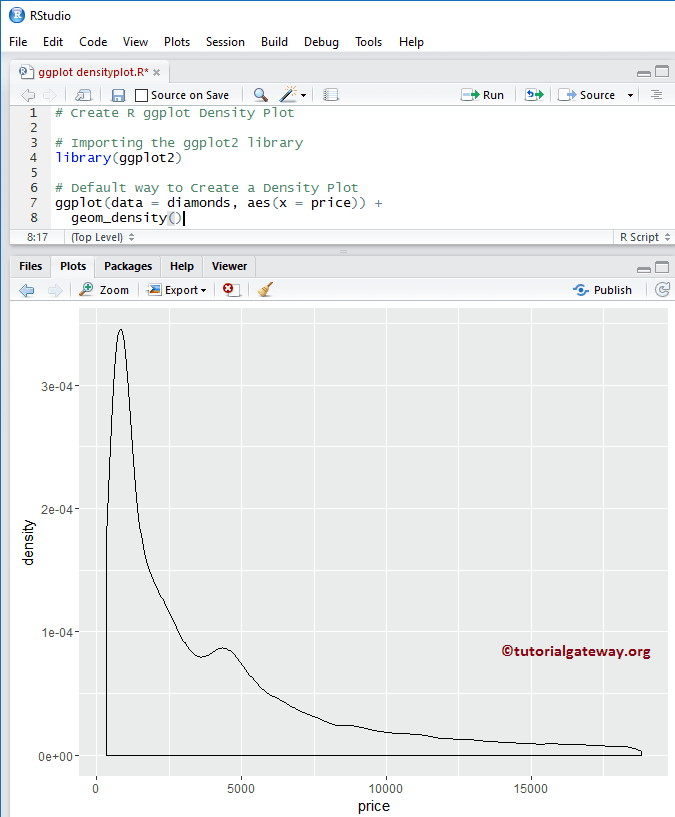Image resolution: width=675 pixels, height=817 pixels.
Task: Click the Publish button
Action: click(x=603, y=290)
